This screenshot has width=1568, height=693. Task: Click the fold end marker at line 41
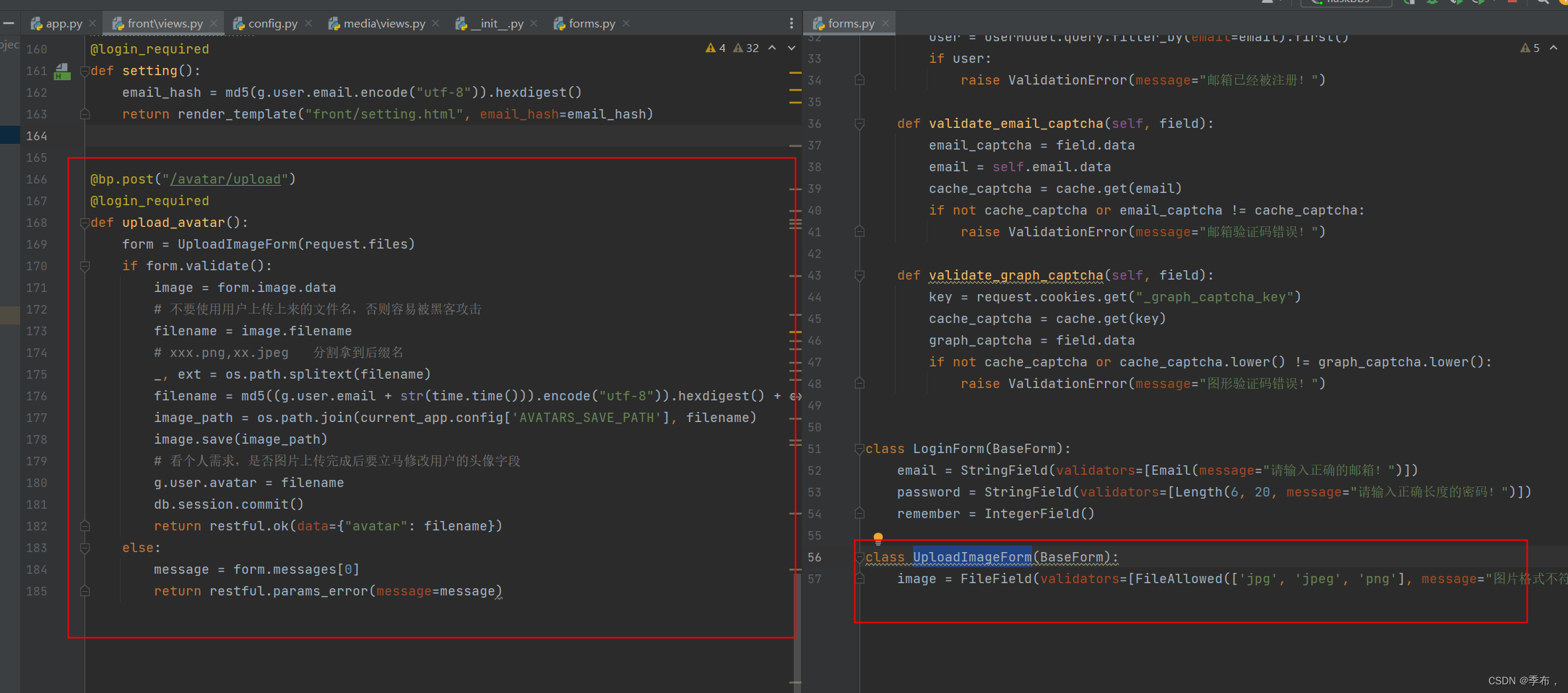tap(859, 232)
